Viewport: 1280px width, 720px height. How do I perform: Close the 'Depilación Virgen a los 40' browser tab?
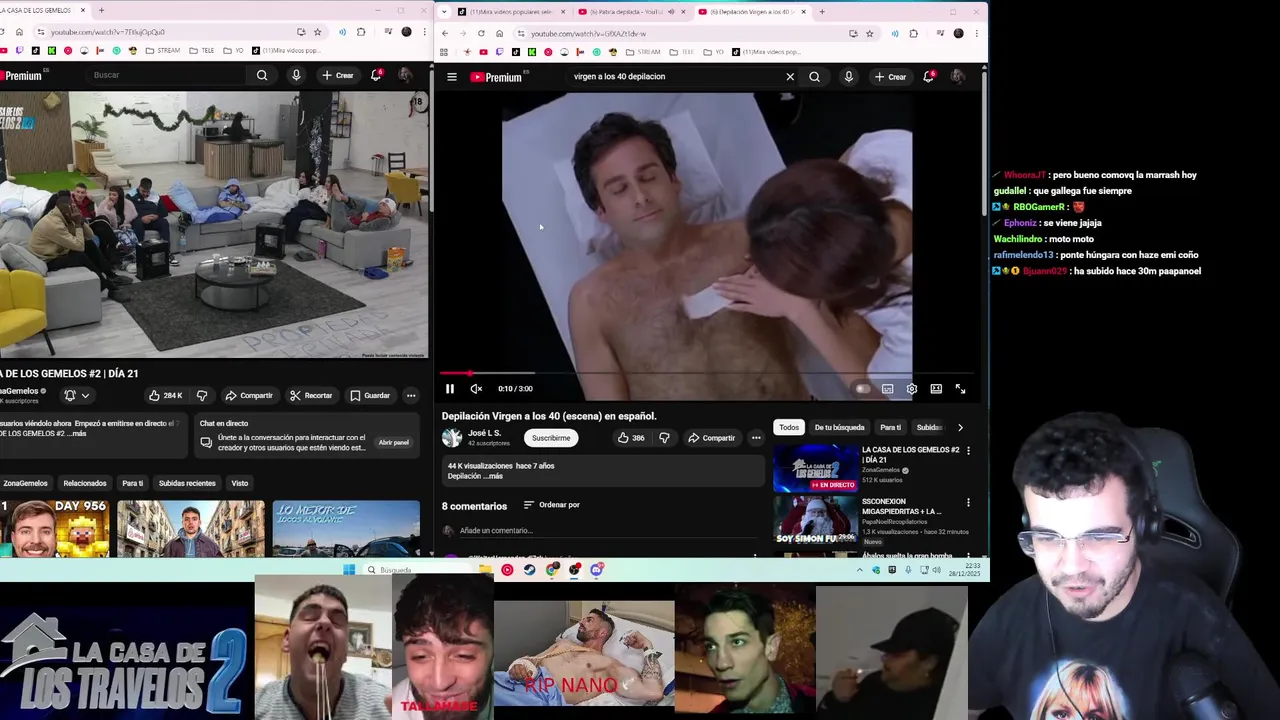[x=803, y=12]
